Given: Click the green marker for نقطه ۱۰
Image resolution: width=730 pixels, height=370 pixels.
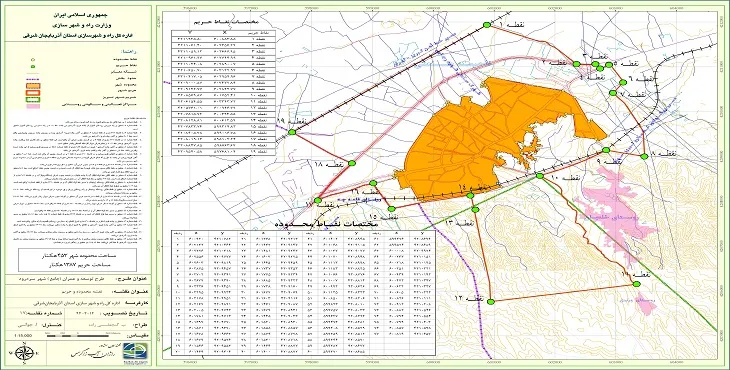Looking at the screenshot, I should click(x=540, y=176).
